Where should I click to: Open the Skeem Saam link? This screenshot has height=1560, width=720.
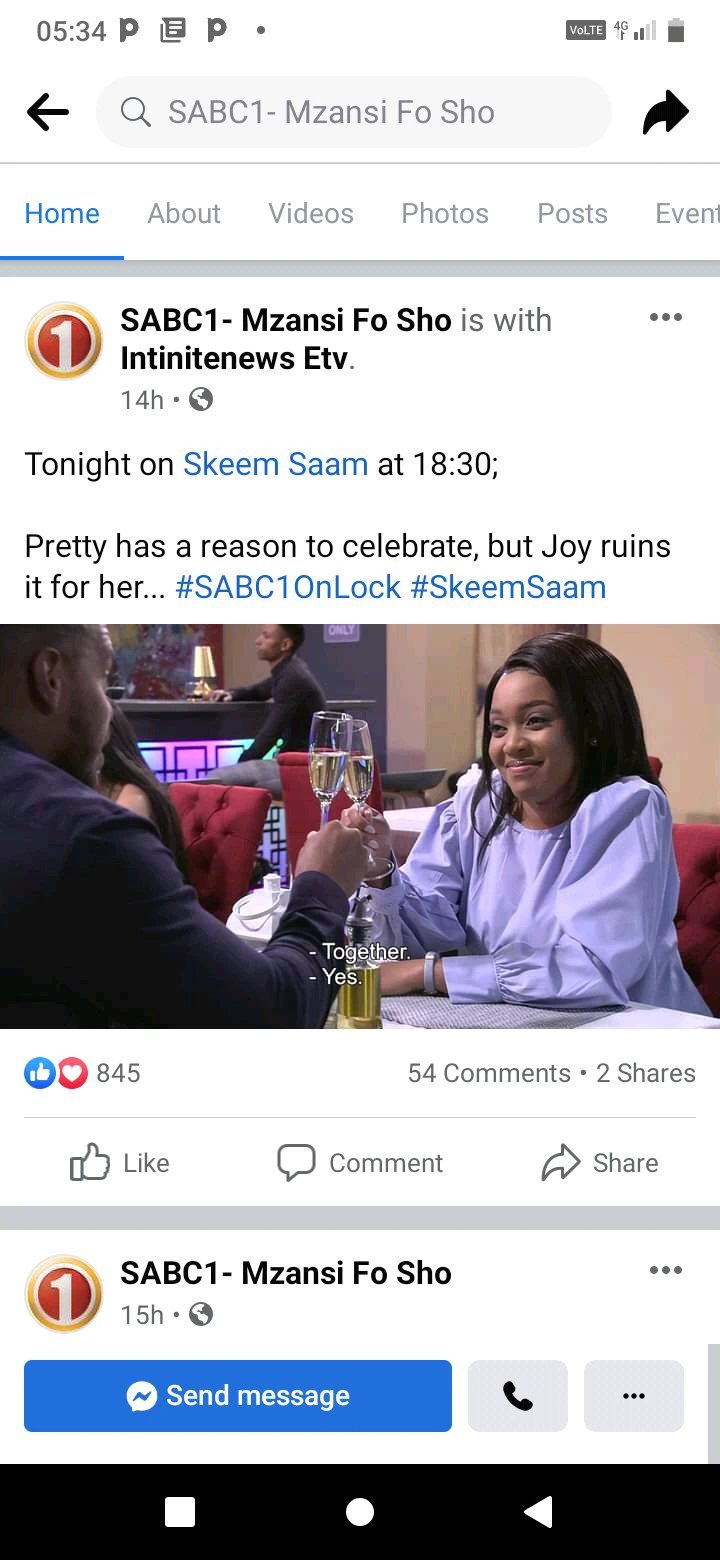(276, 464)
